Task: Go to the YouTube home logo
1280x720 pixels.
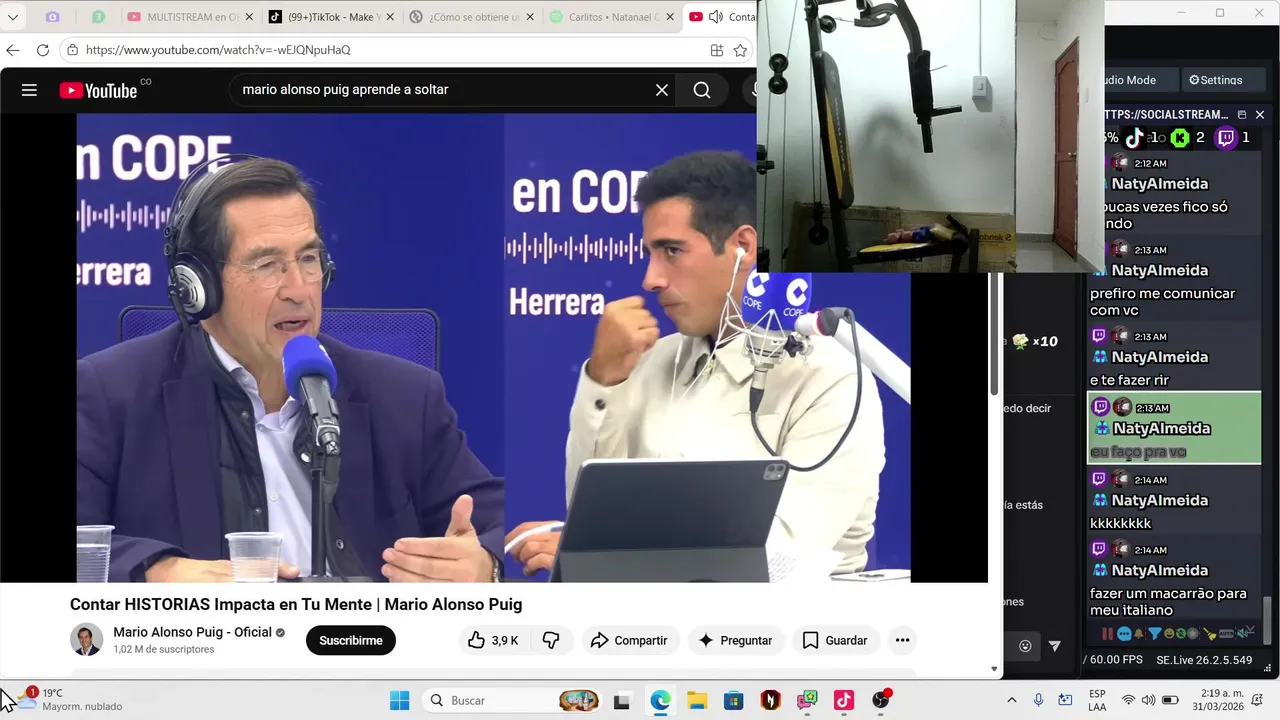Action: [x=98, y=90]
